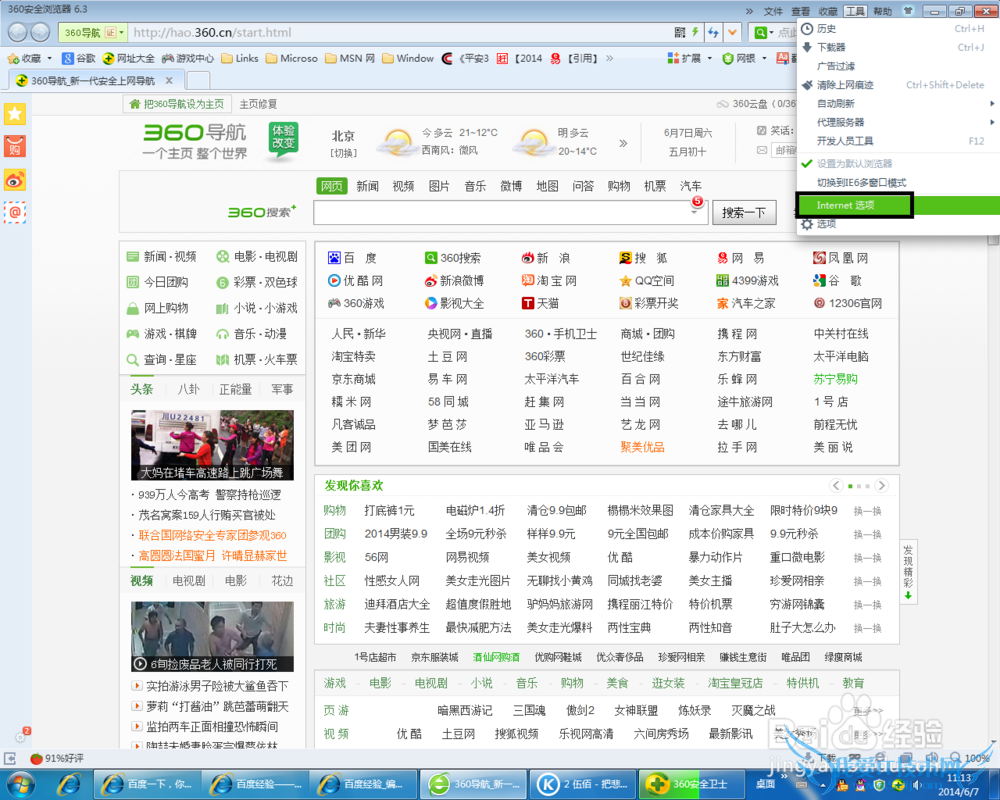Open the dancing crowd news thumbnail
Viewport: 1000px width, 800px height.
pos(212,445)
